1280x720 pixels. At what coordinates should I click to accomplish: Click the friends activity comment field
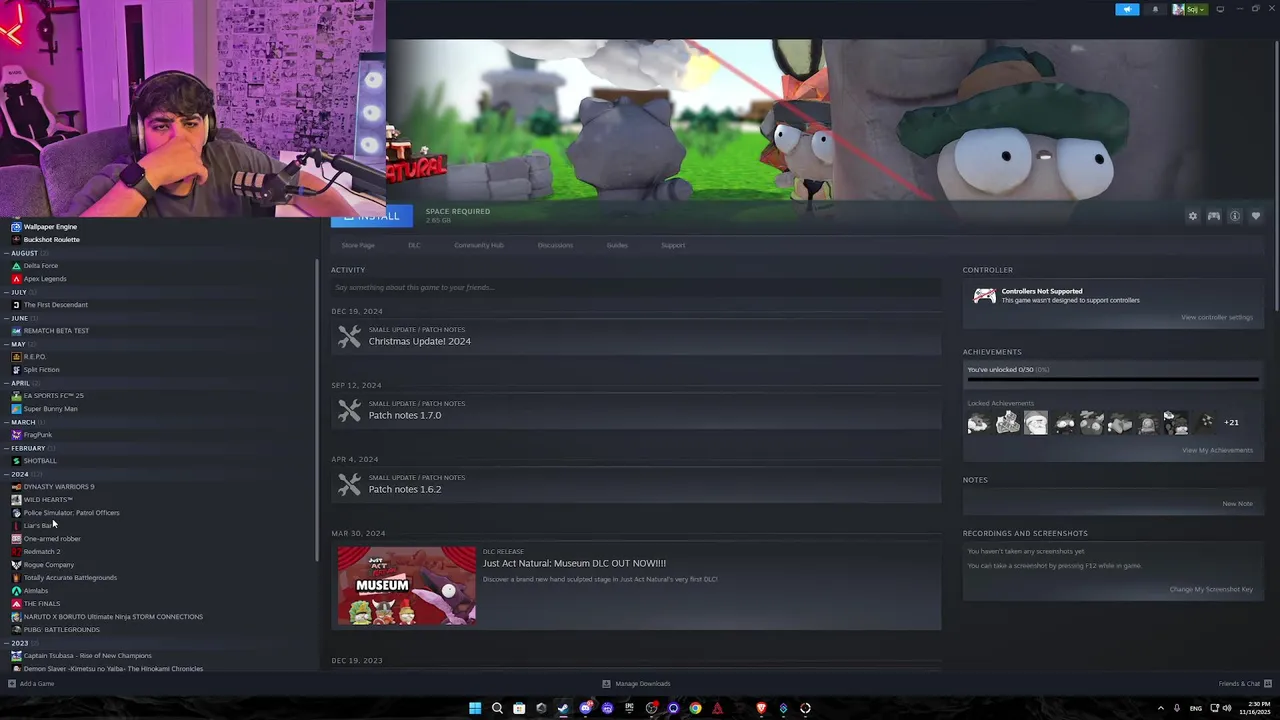pos(636,288)
